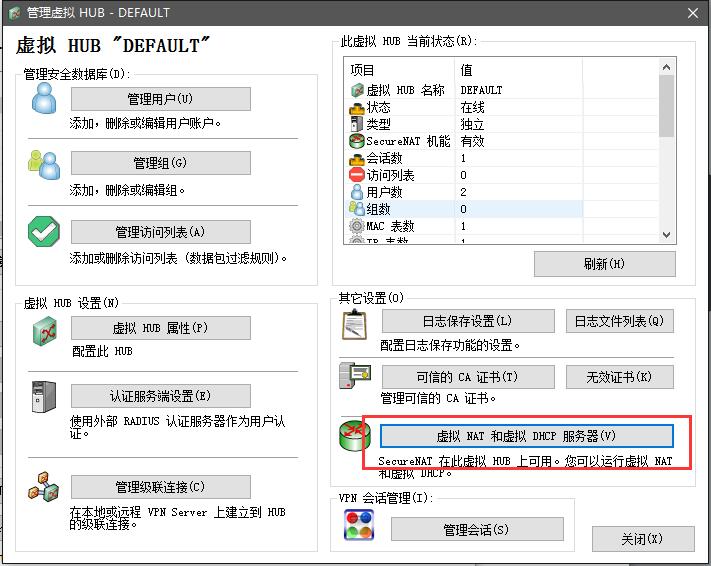Click the icon in 会话数 row

coord(357,158)
